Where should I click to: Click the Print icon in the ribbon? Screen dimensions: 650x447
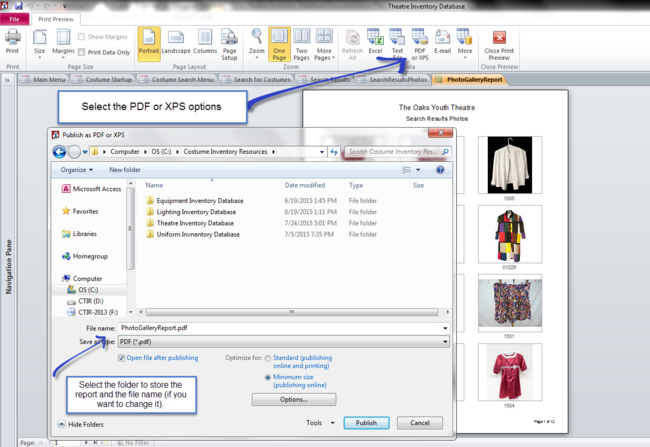pos(12,43)
